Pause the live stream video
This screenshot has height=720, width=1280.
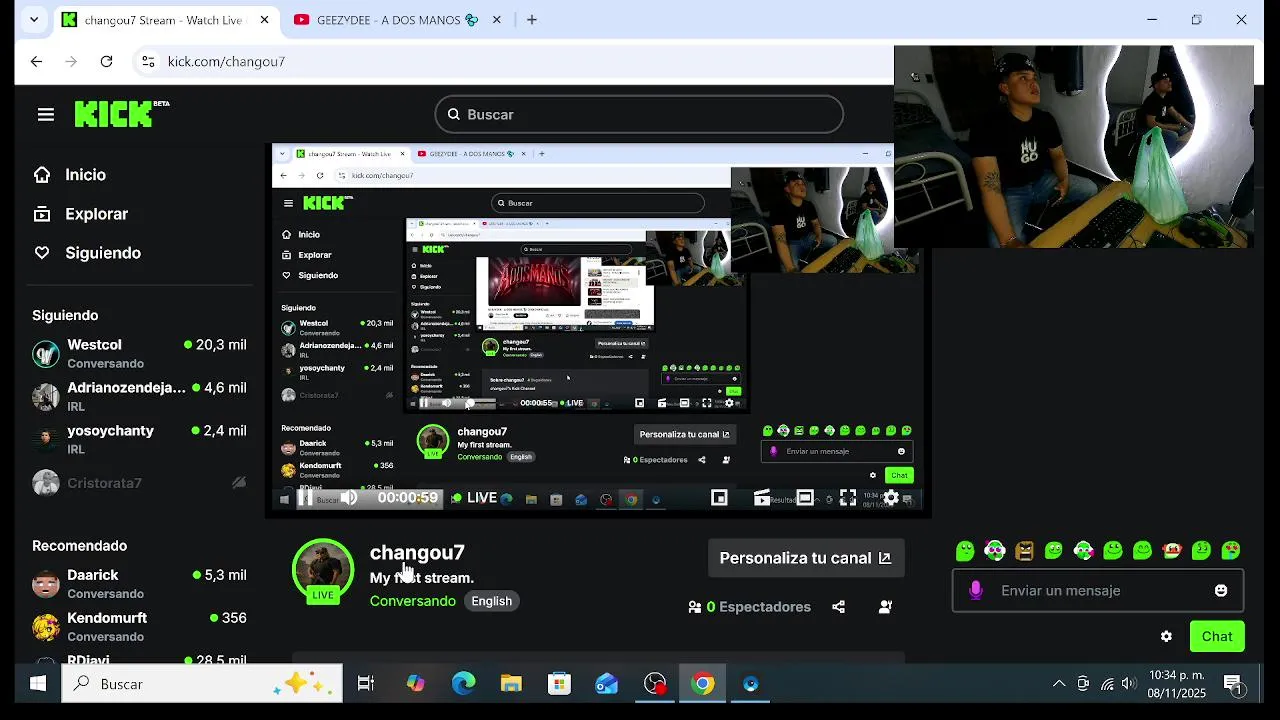(304, 498)
